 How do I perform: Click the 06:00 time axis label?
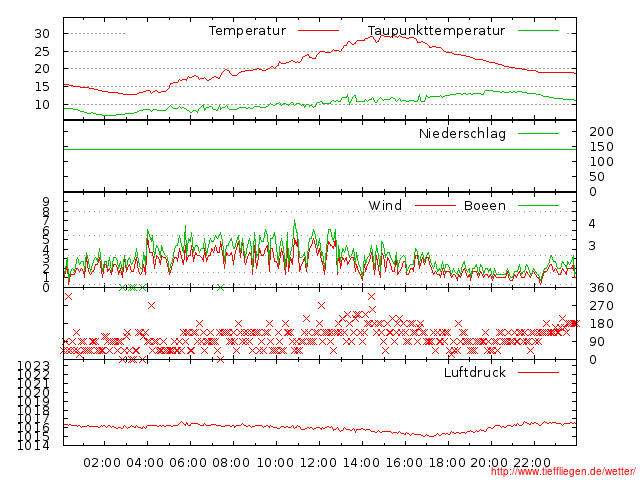click(188, 463)
